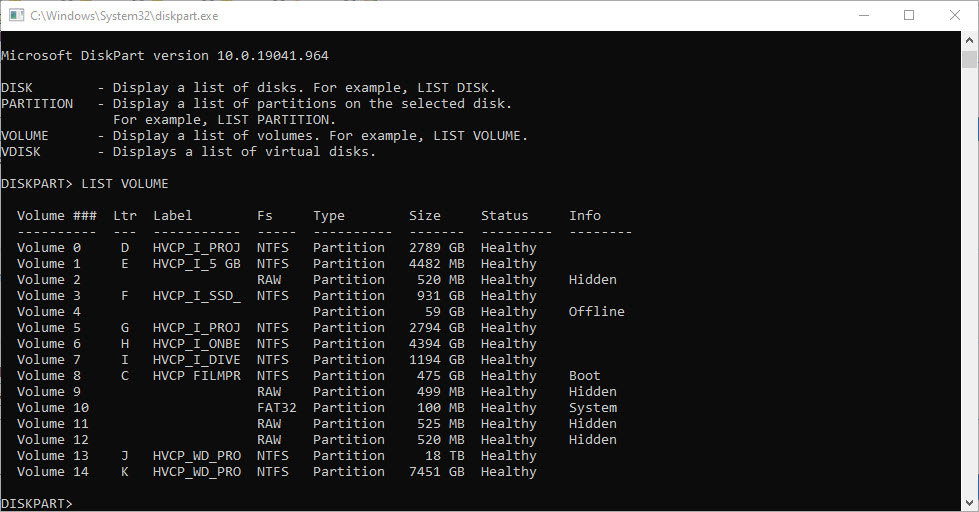Click the size value '18 TB'

click(445, 456)
